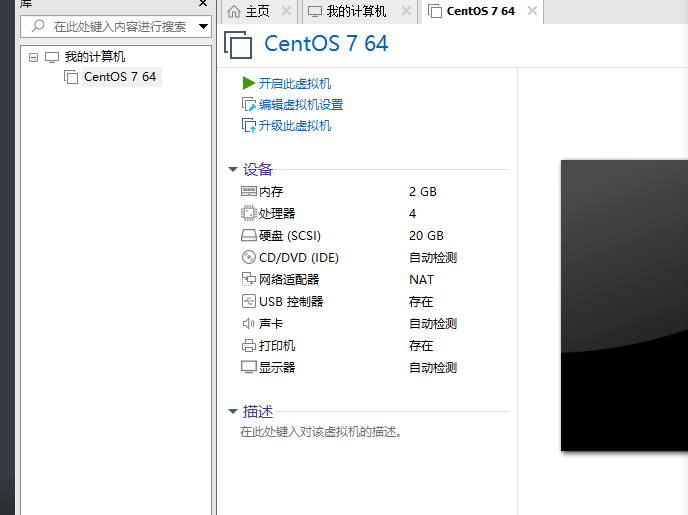The image size is (688, 515).
Task: Click the black VM screen preview thumbnail
Action: tap(624, 305)
